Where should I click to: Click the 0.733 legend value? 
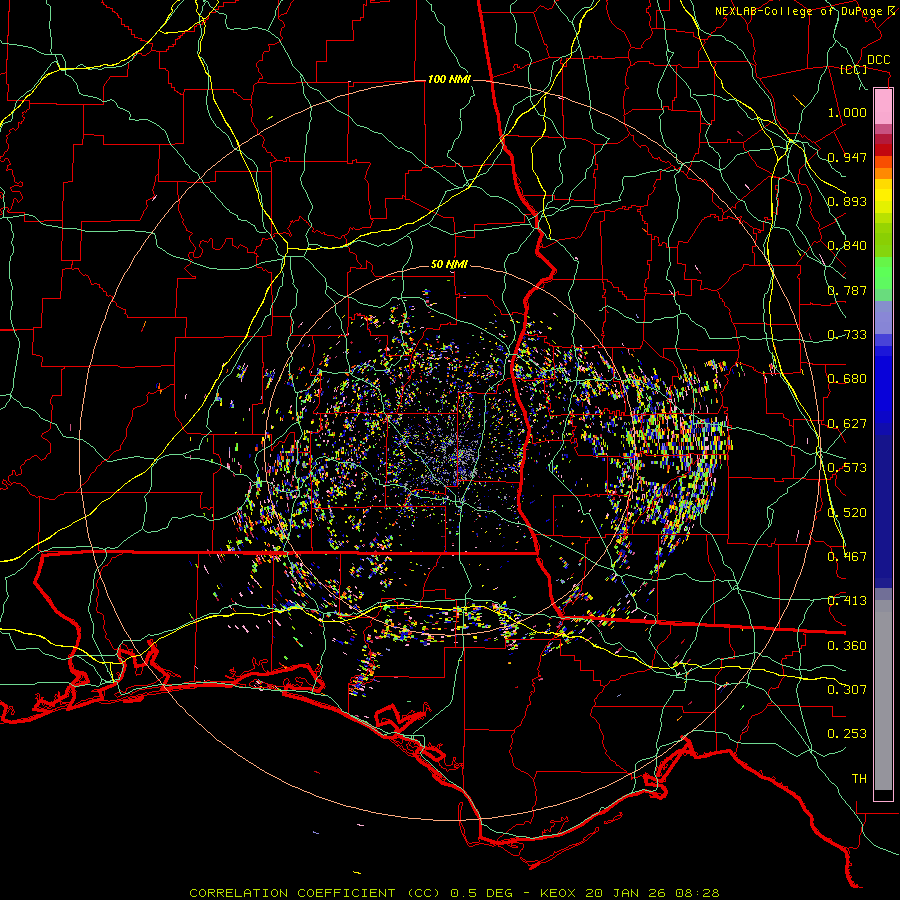point(847,335)
